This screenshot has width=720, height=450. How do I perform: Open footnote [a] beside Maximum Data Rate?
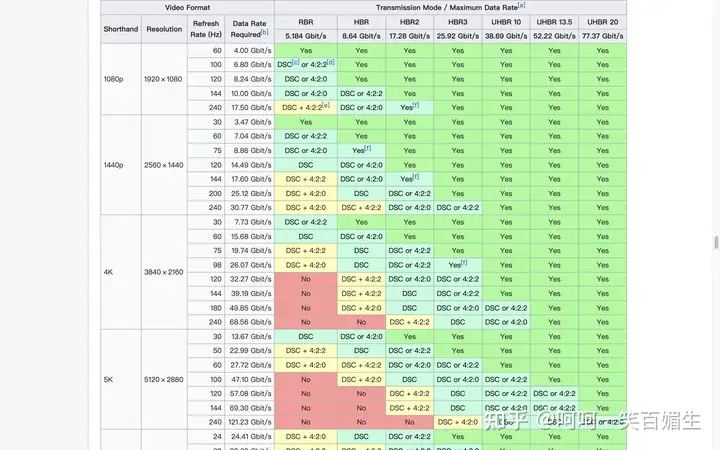pos(522,5)
